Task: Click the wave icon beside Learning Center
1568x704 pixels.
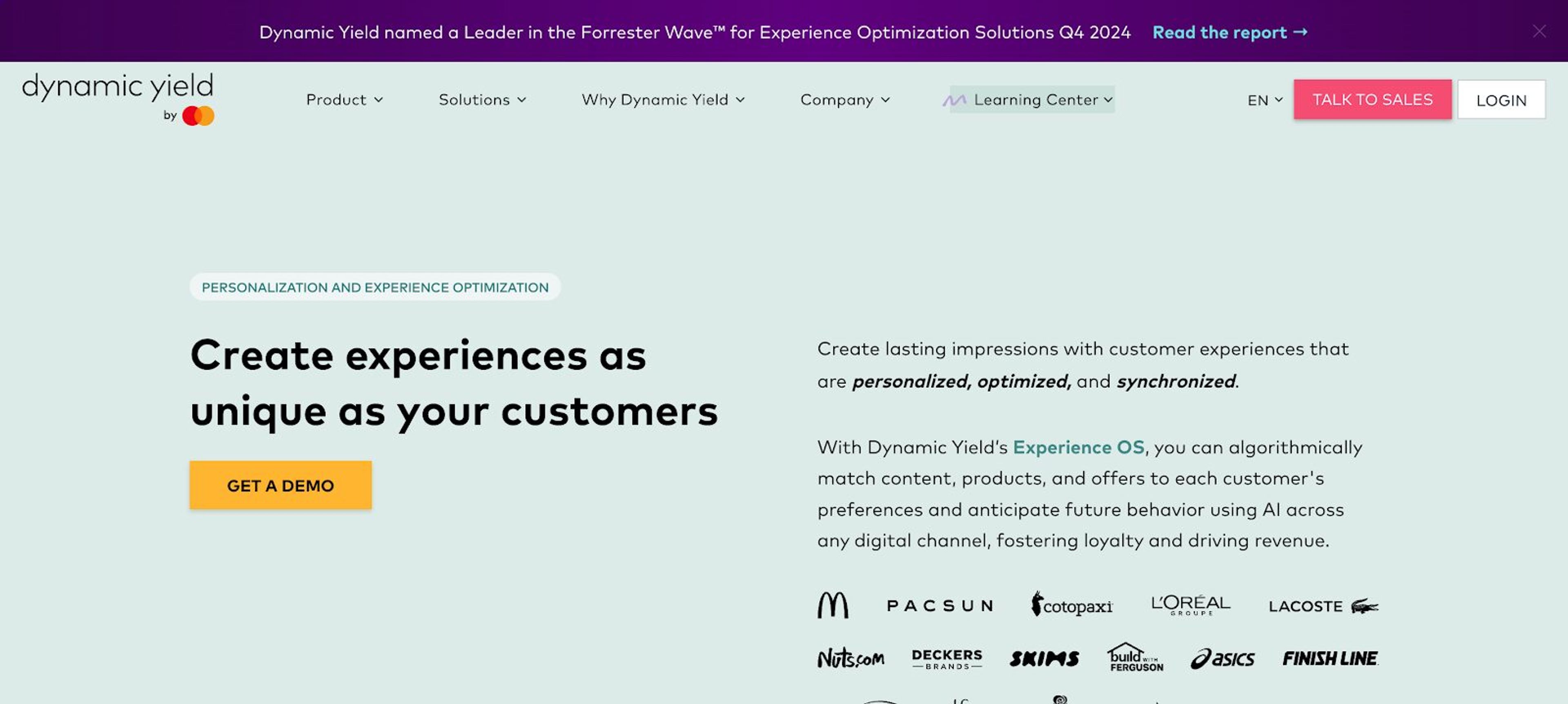Action: [x=955, y=99]
